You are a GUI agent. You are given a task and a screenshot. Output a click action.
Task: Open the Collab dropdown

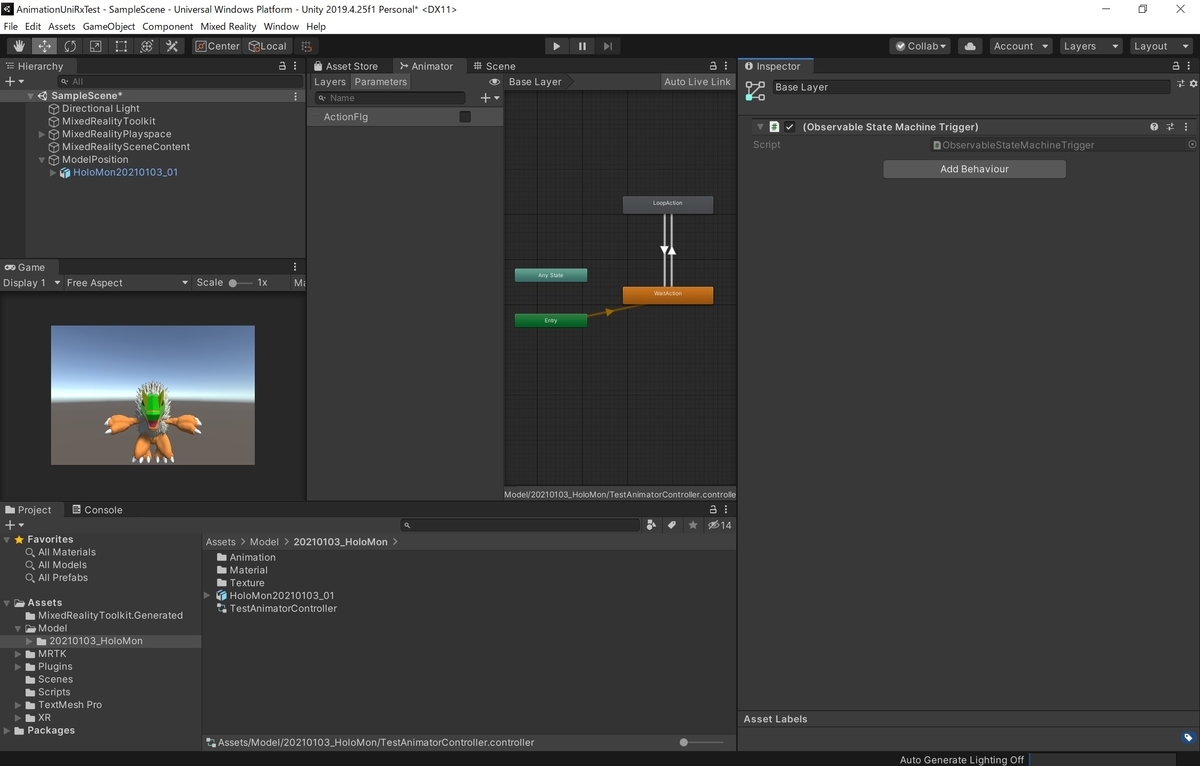[921, 46]
